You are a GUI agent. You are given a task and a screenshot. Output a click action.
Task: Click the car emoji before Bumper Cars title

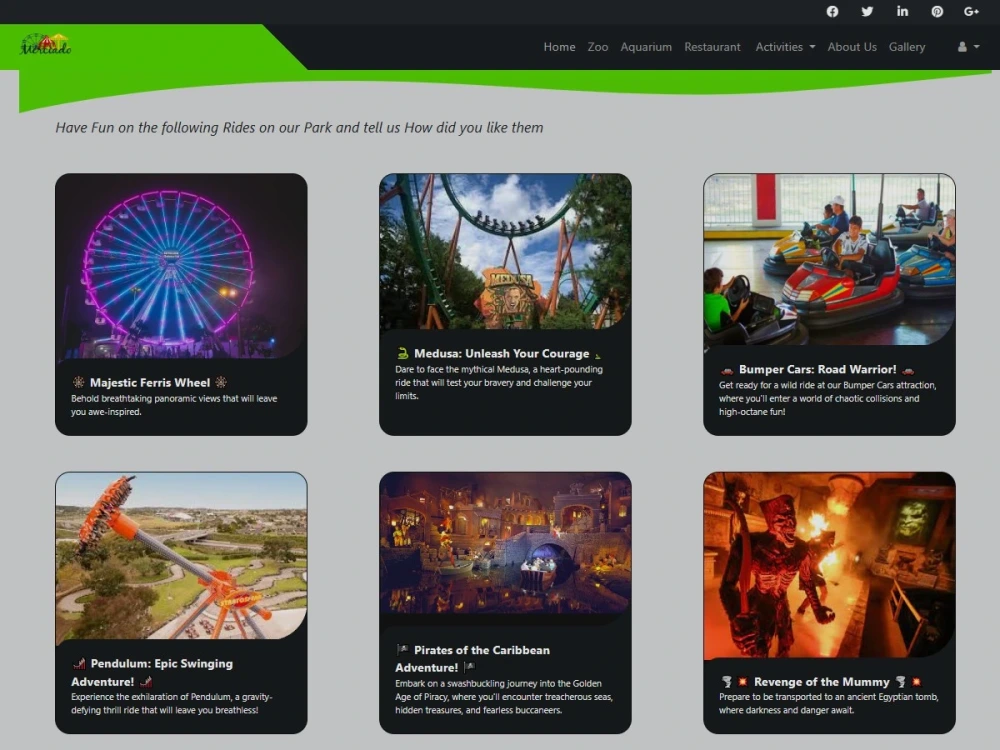click(726, 370)
